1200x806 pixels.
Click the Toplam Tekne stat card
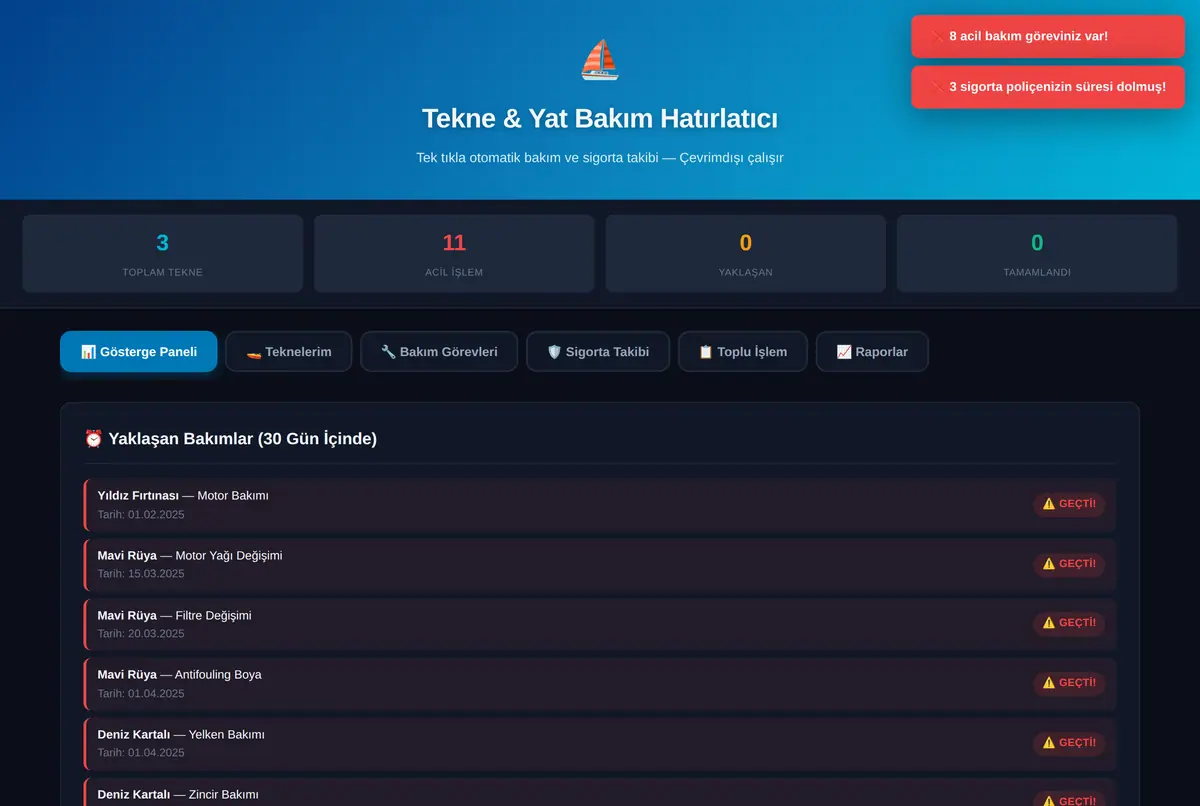[x=163, y=254]
